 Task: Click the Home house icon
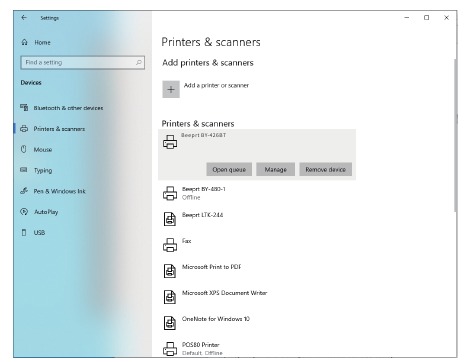pos(25,42)
